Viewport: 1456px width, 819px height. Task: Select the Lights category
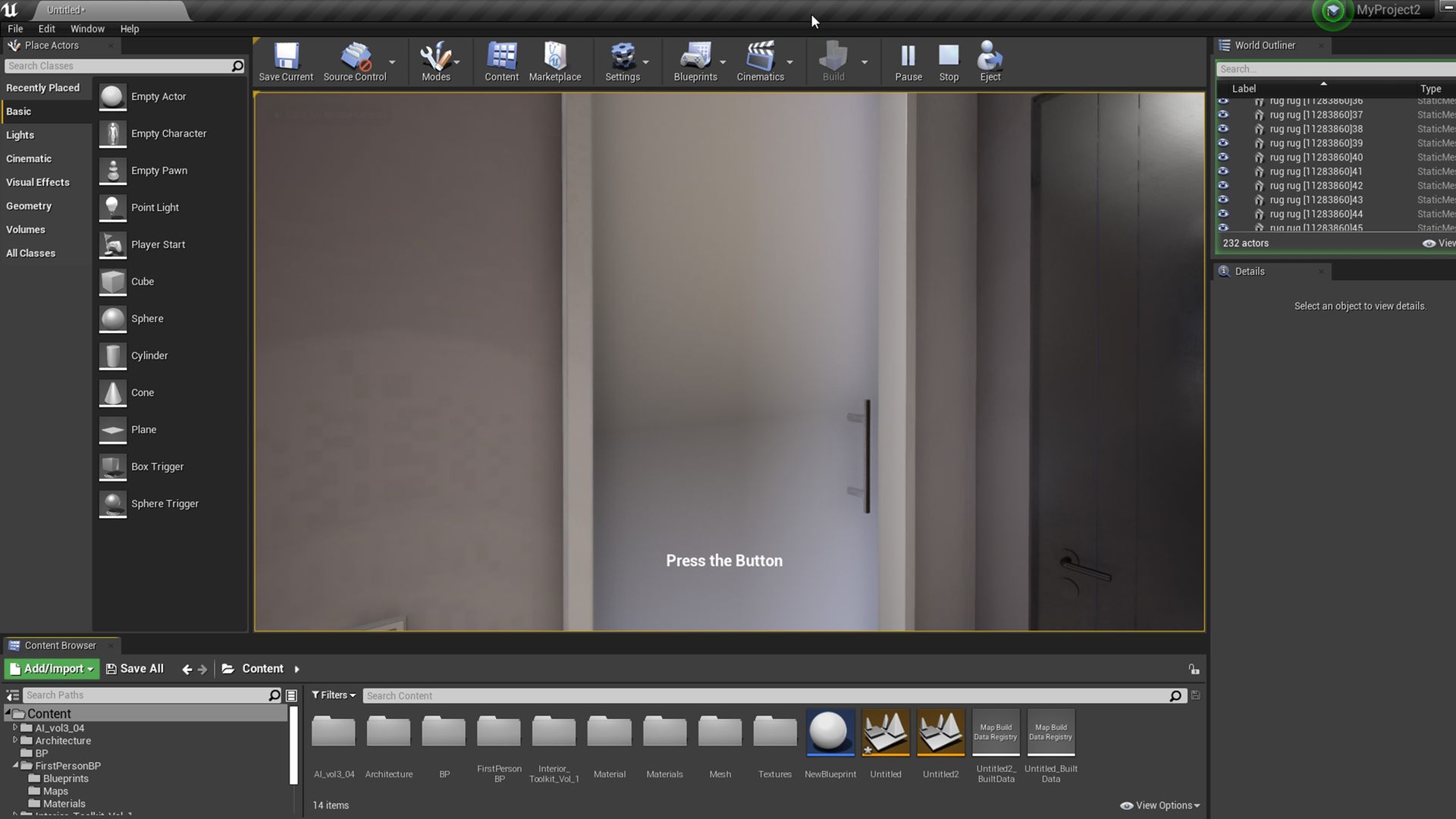(x=20, y=135)
